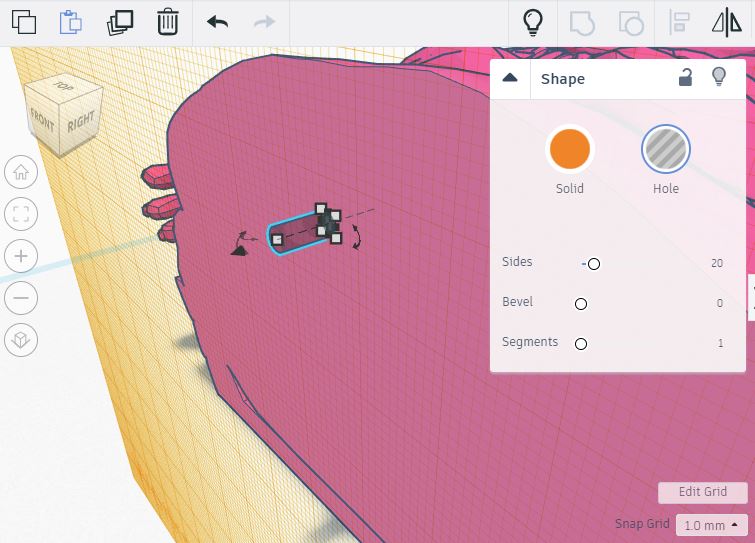
Task: Toggle lock editing padlock in Shape panel
Action: (685, 78)
